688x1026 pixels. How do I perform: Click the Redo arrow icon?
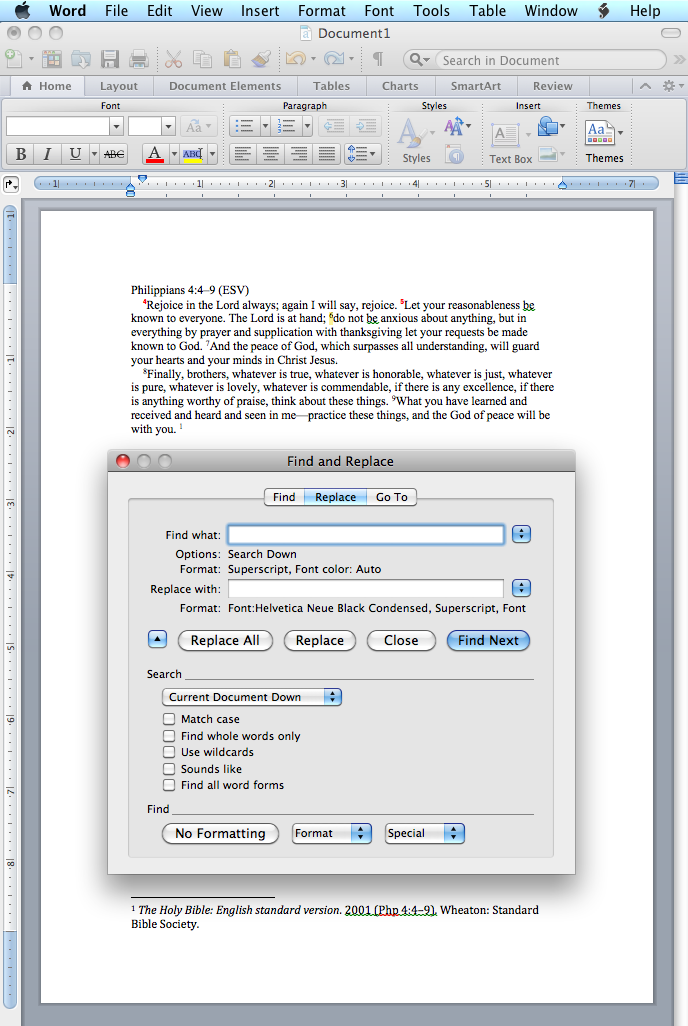click(x=334, y=60)
